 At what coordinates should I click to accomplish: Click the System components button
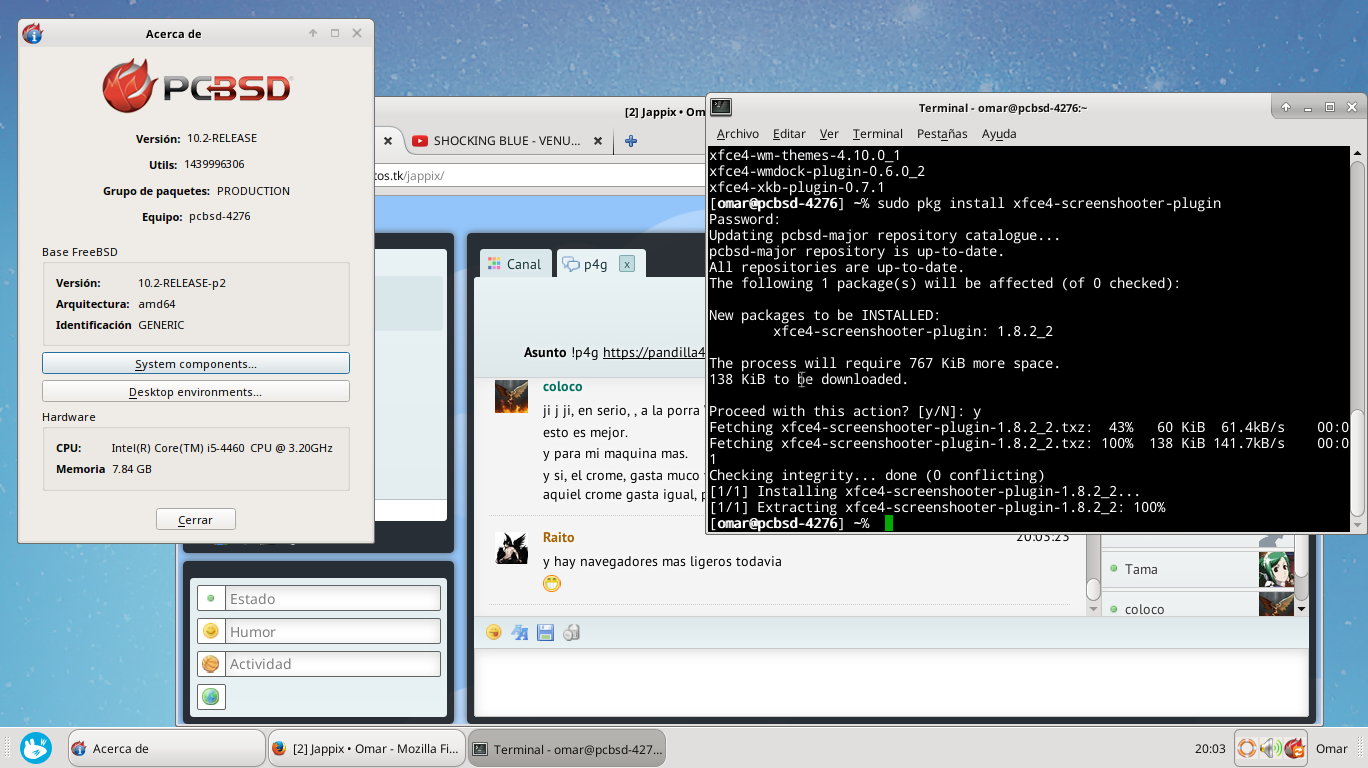point(196,363)
